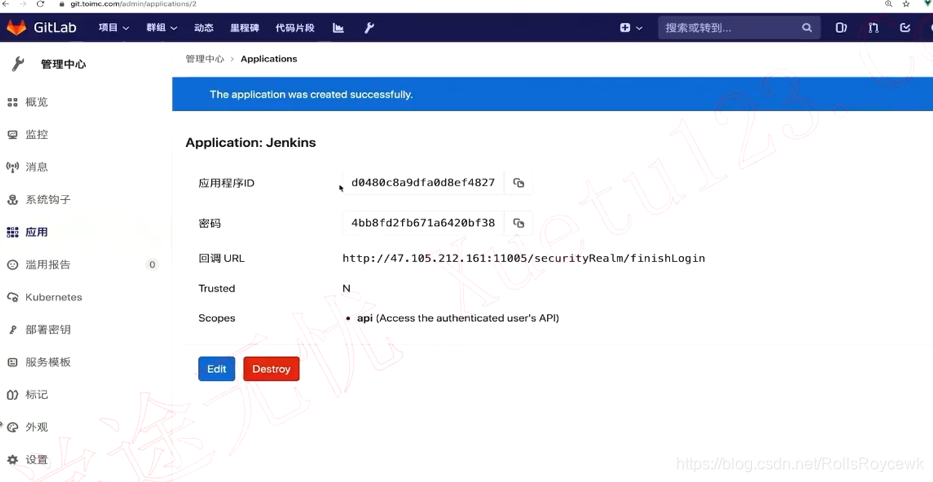Open issues icon in top navbar
933x482 pixels.
841,27
